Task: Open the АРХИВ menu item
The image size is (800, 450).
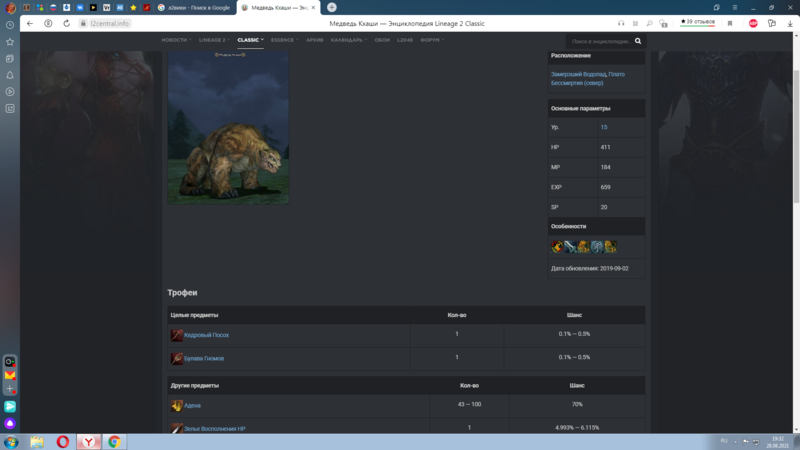Action: pyautogui.click(x=315, y=40)
